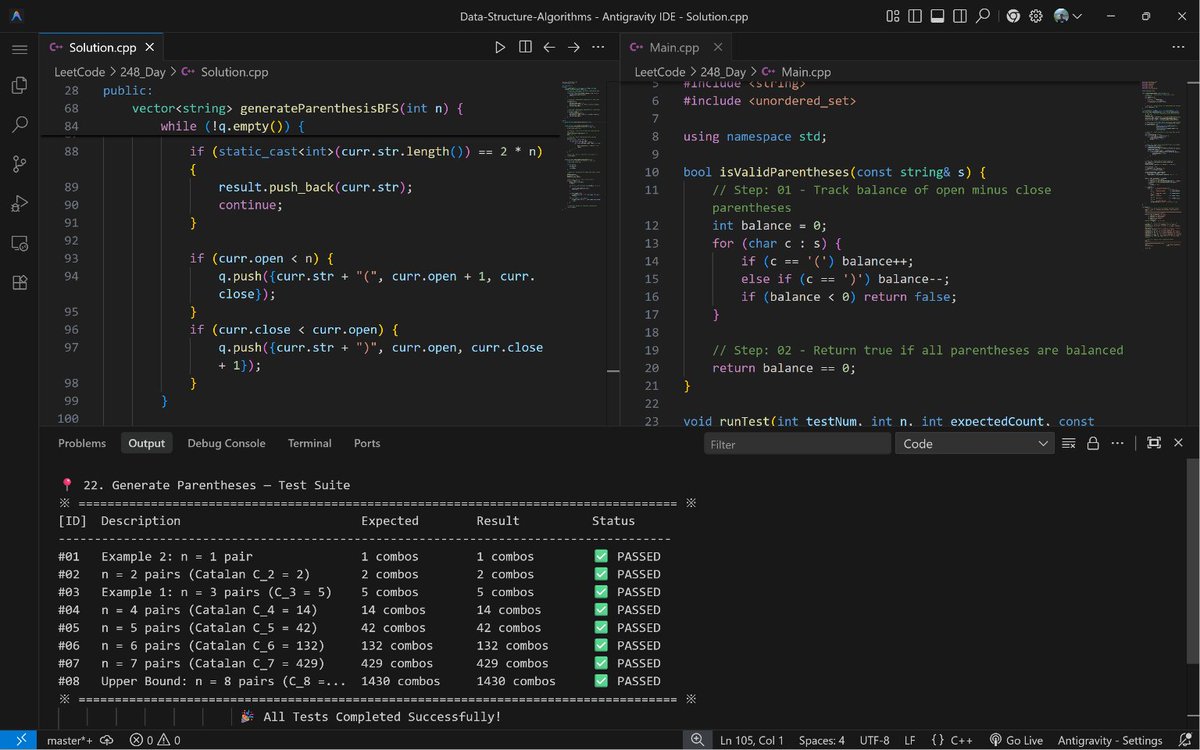Image resolution: width=1200 pixels, height=750 pixels.
Task: Open the Explorer view in activity bar
Action: (x=19, y=86)
